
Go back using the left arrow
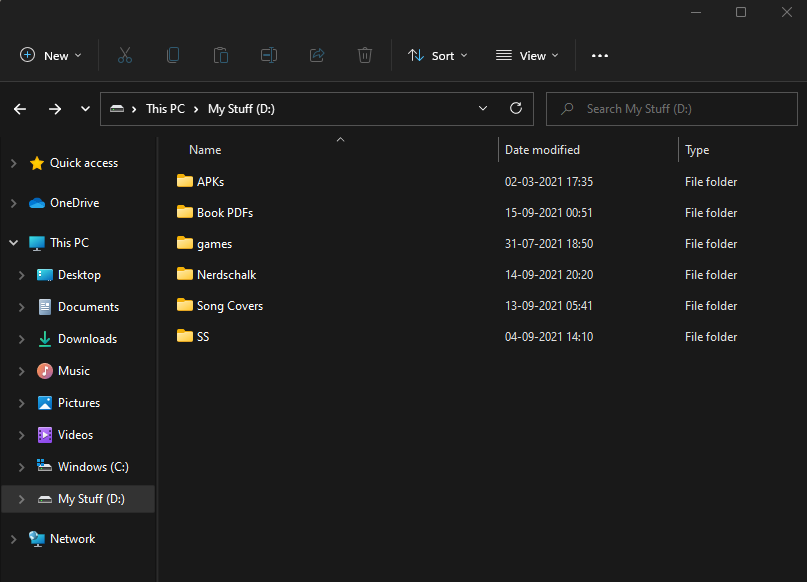21,109
